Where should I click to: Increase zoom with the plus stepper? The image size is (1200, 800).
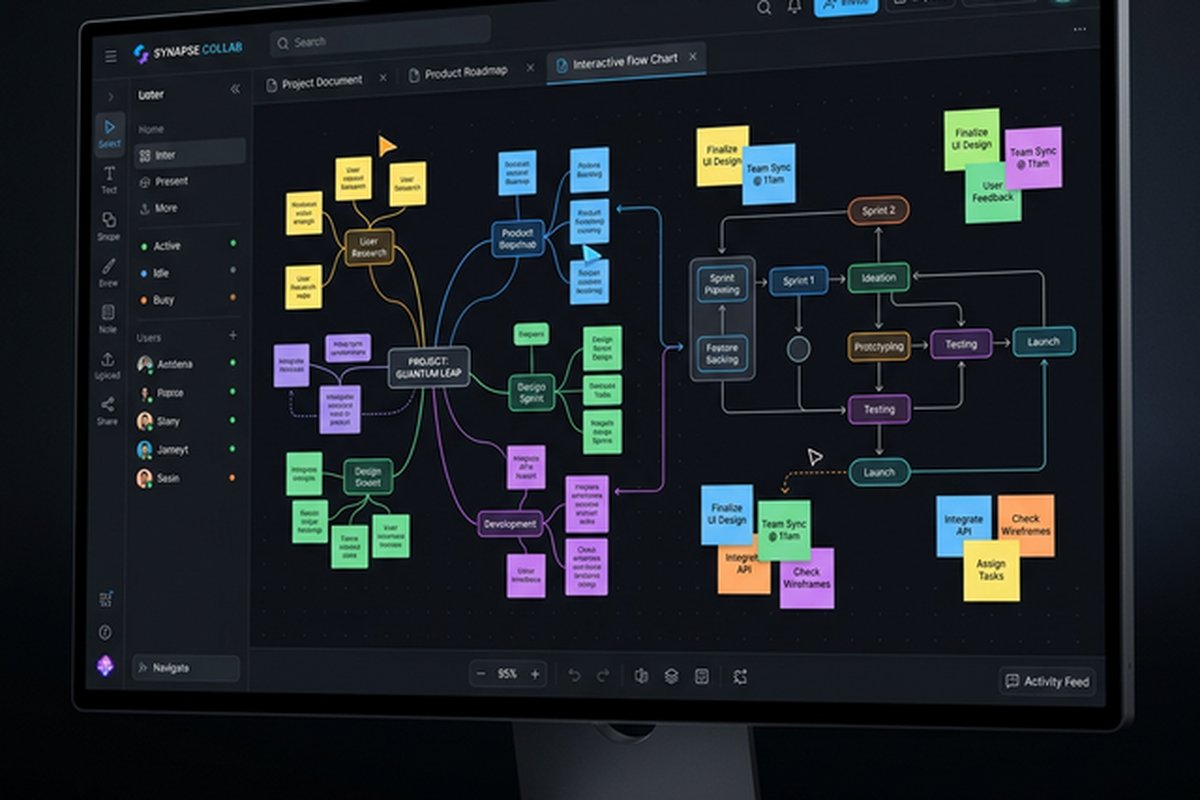click(x=534, y=674)
